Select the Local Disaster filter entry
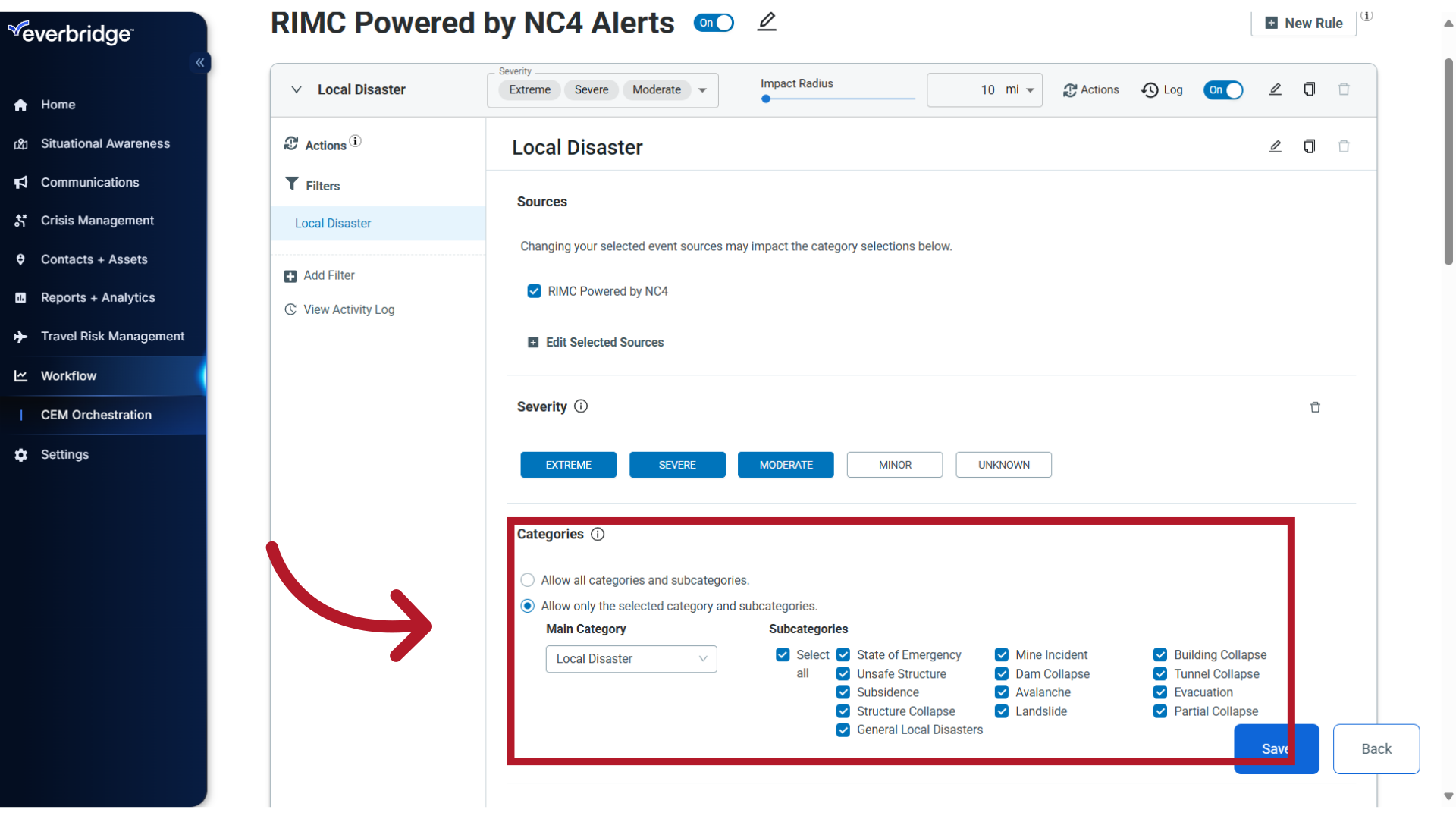Image resolution: width=1456 pixels, height=819 pixels. coord(378,224)
